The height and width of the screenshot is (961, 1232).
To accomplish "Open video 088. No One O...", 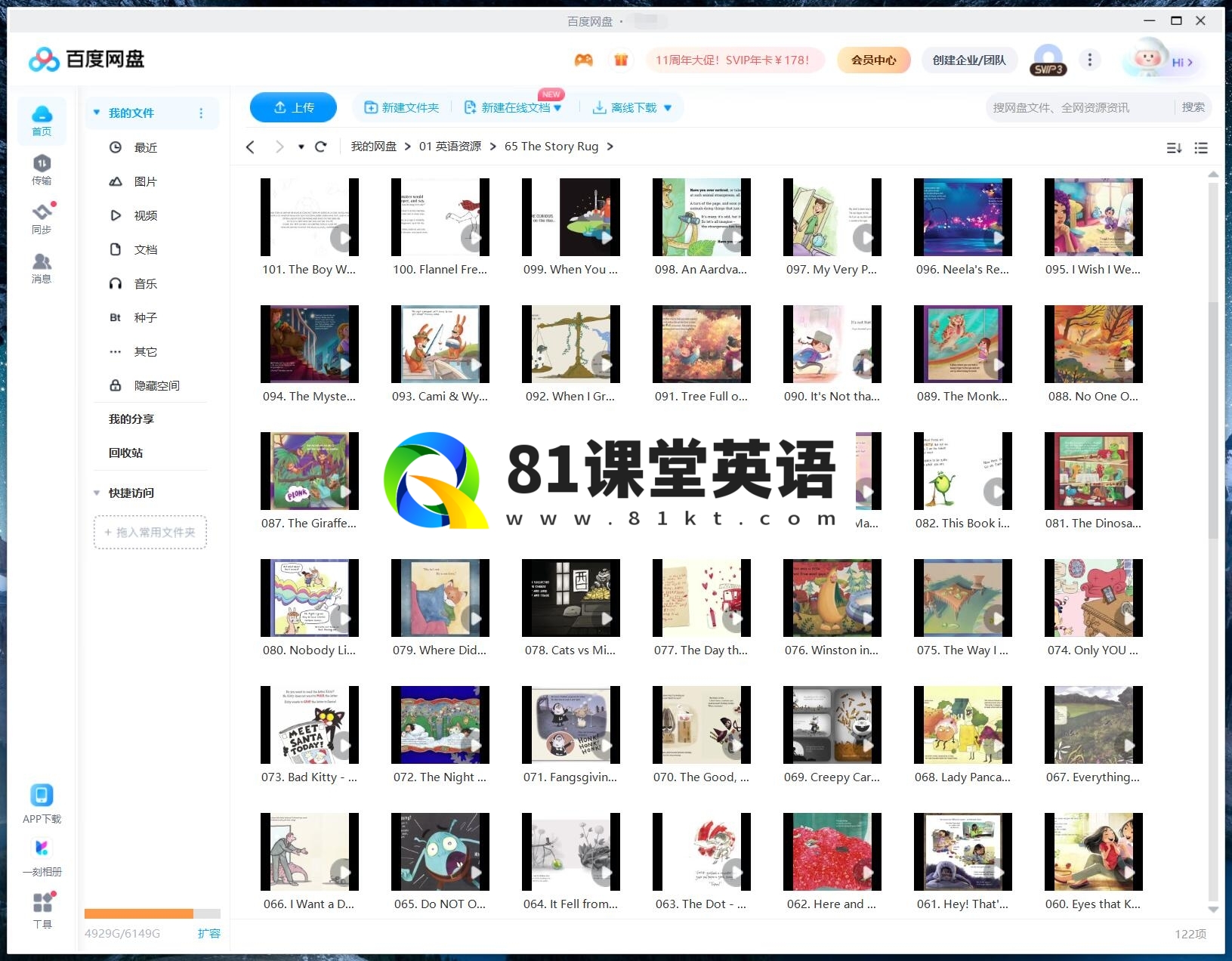I will click(1094, 345).
